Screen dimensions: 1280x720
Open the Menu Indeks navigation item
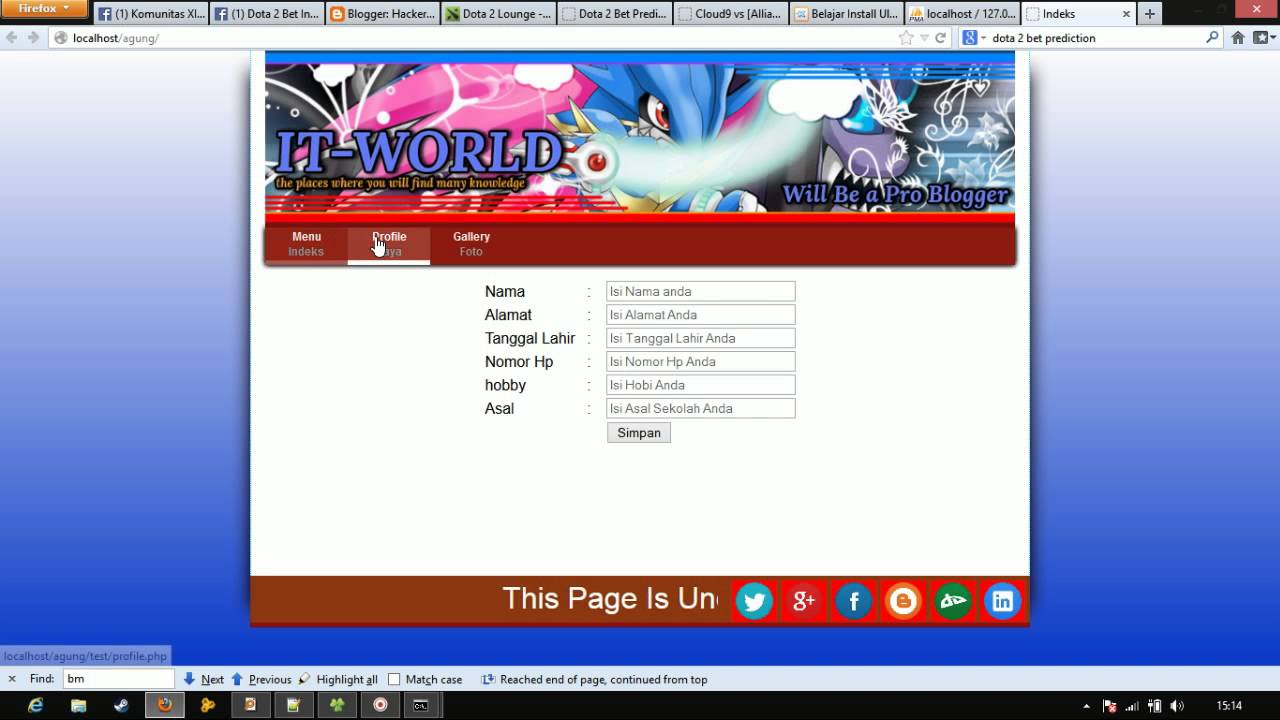(x=306, y=244)
